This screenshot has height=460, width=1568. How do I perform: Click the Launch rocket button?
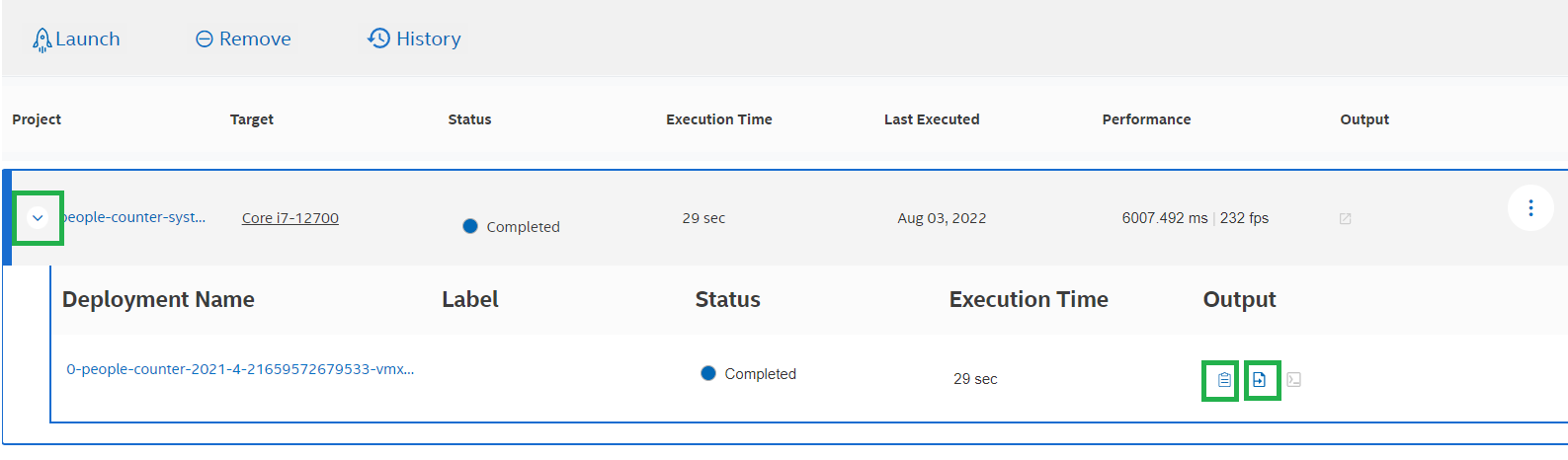click(x=76, y=39)
